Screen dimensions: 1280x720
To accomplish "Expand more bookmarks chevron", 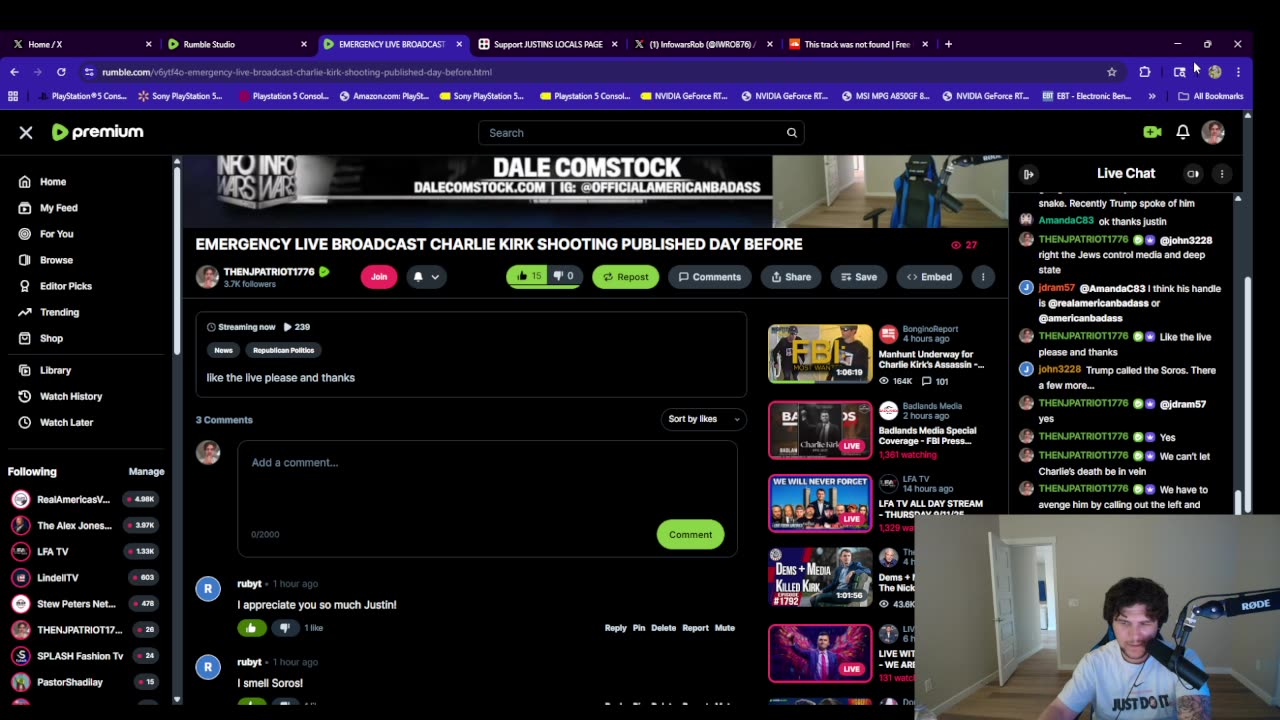I will point(1152,96).
